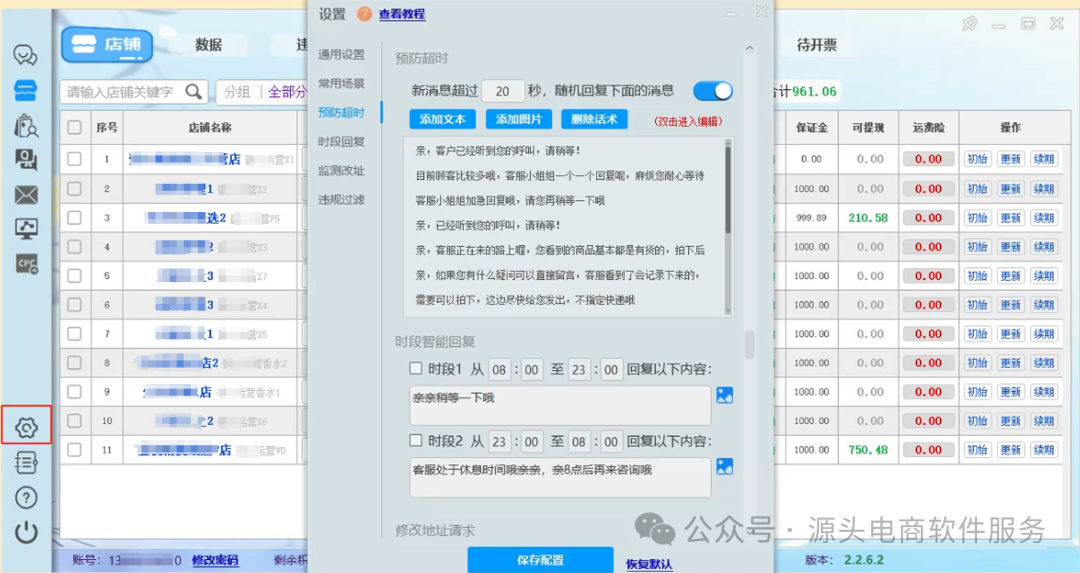1080x573 pixels.
Task: Open the settings gear sidebar icon
Action: 26,428
